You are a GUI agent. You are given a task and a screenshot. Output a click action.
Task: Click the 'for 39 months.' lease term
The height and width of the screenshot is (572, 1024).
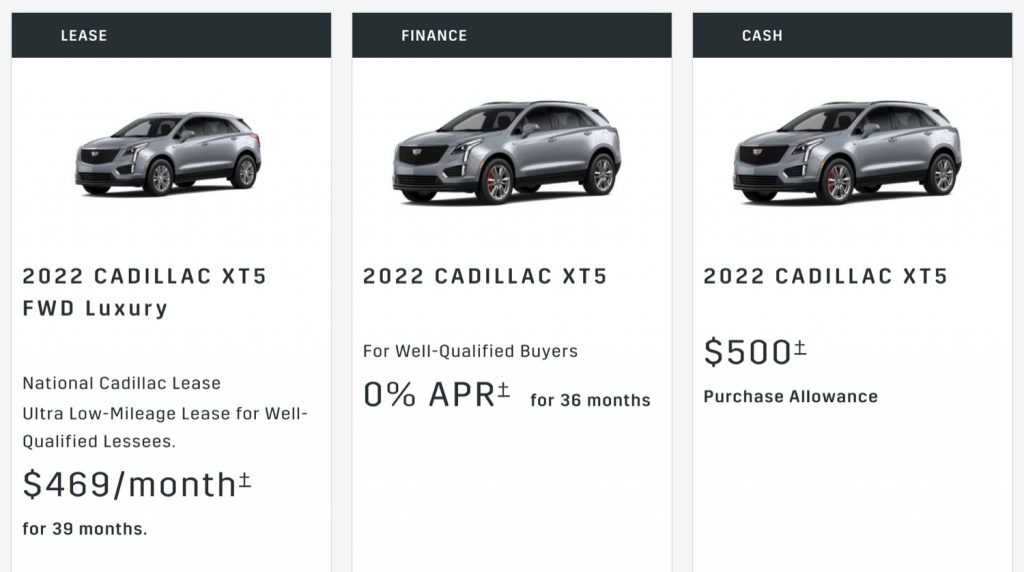85,529
